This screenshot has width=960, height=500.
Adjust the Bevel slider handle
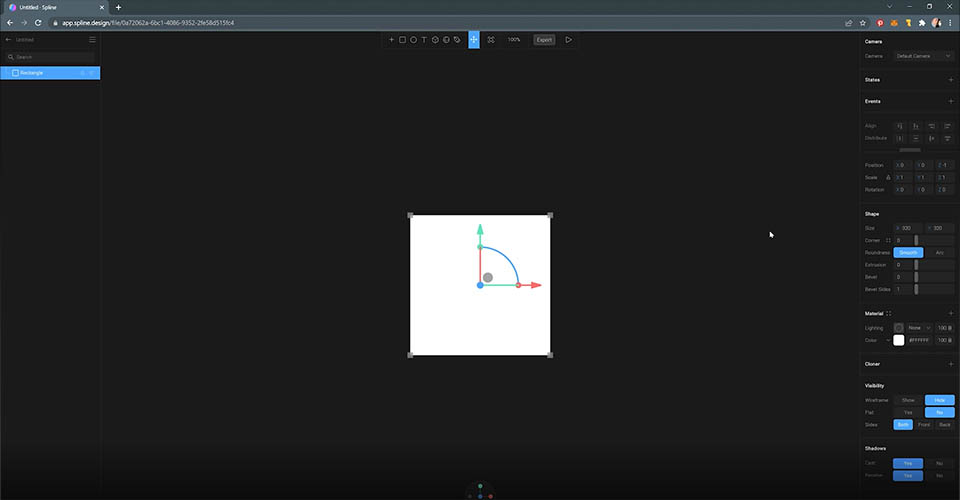(x=916, y=277)
